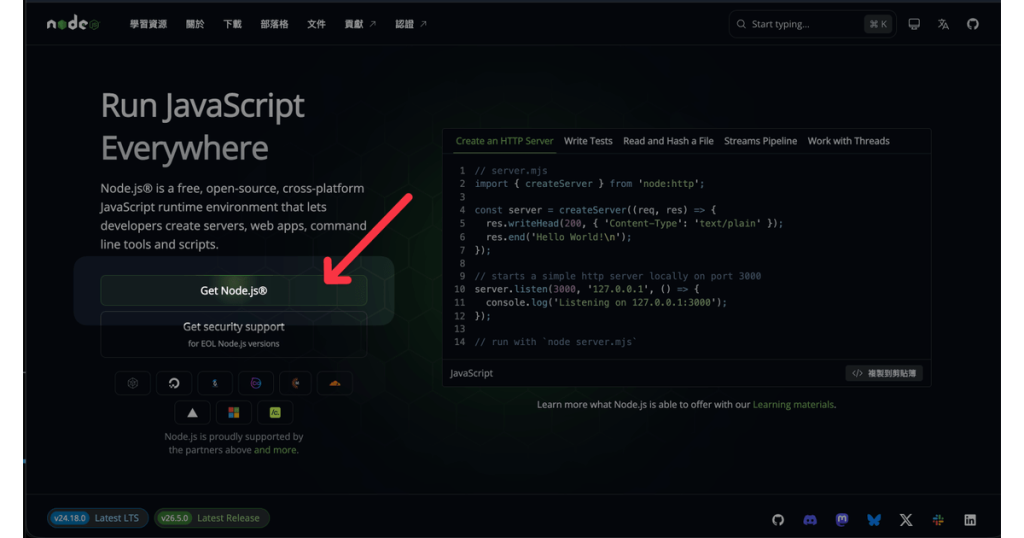Click the console.log 'Listening on' code line
Image resolution: width=1024 pixels, height=538 pixels.
point(606,302)
